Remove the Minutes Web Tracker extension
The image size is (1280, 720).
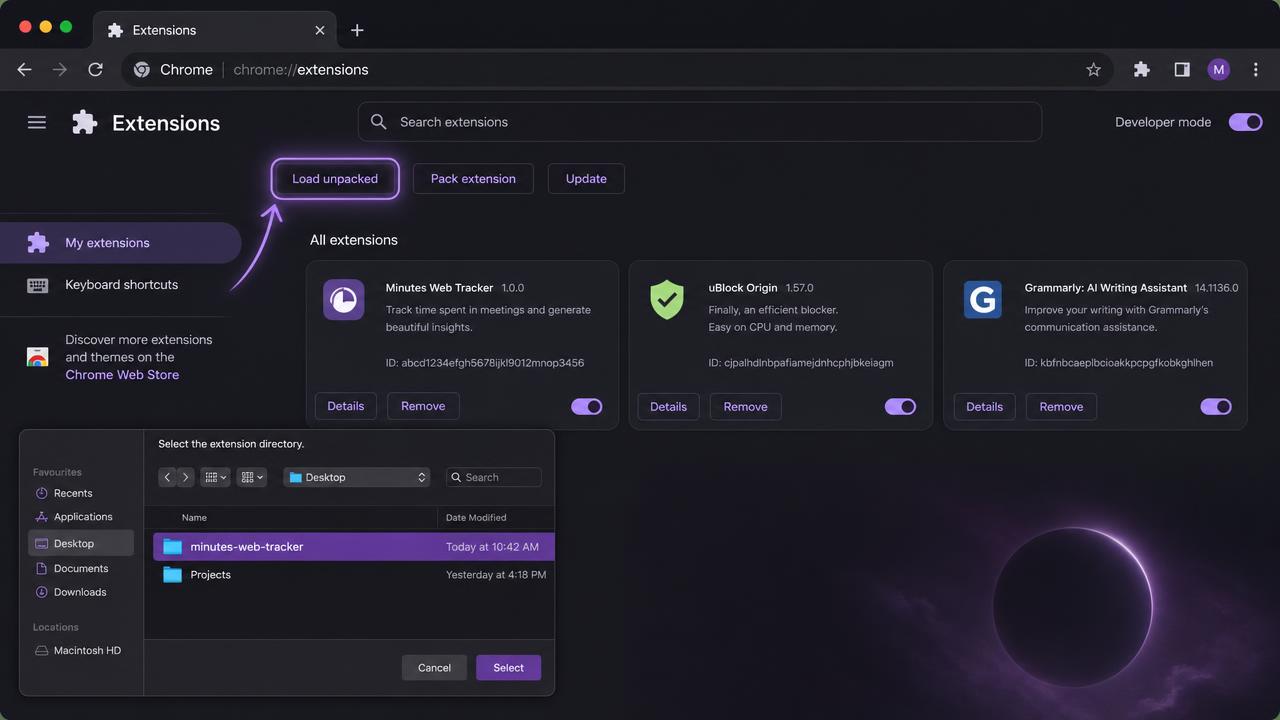pos(423,406)
